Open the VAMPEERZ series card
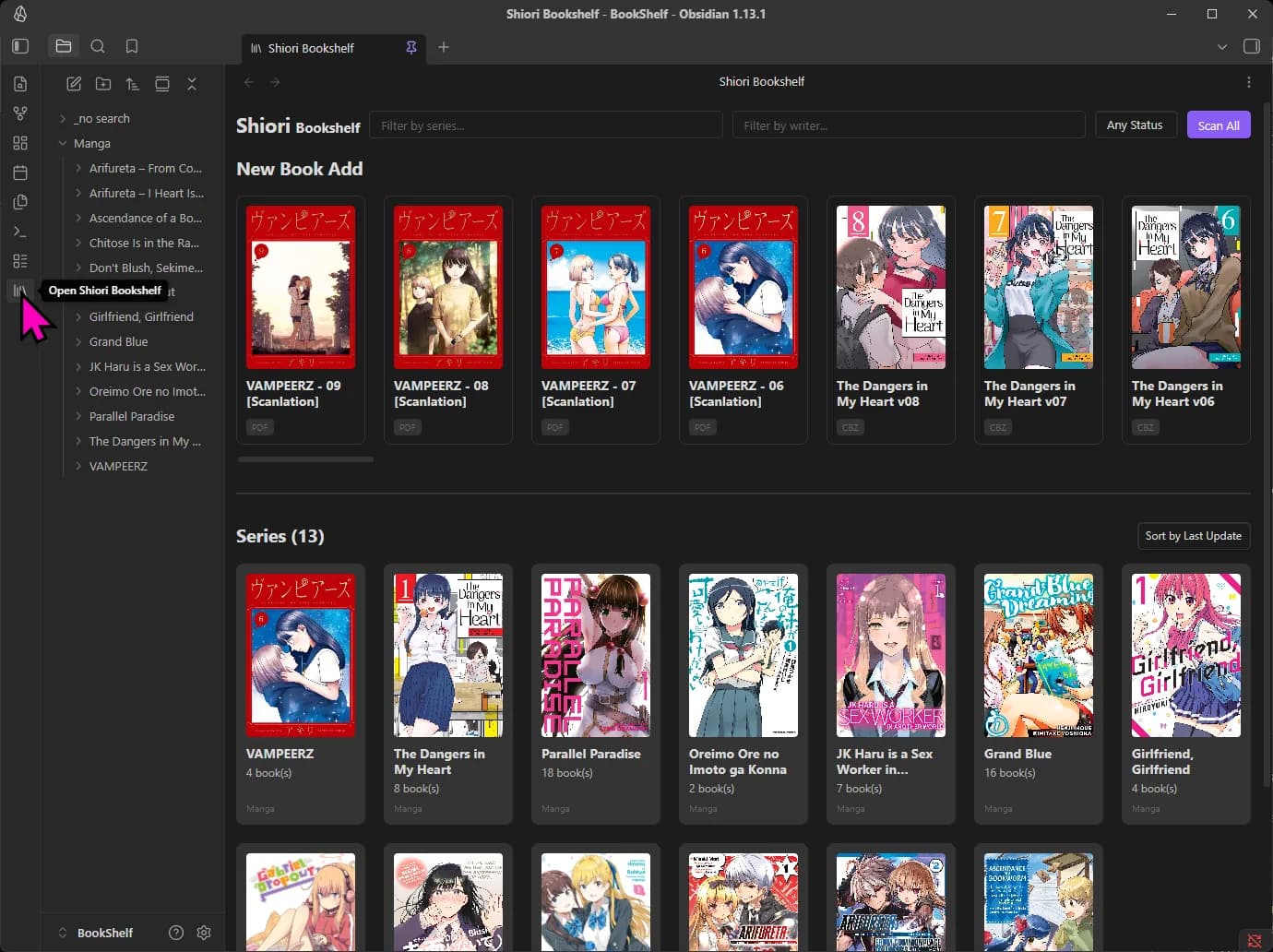1273x952 pixels. [x=301, y=694]
